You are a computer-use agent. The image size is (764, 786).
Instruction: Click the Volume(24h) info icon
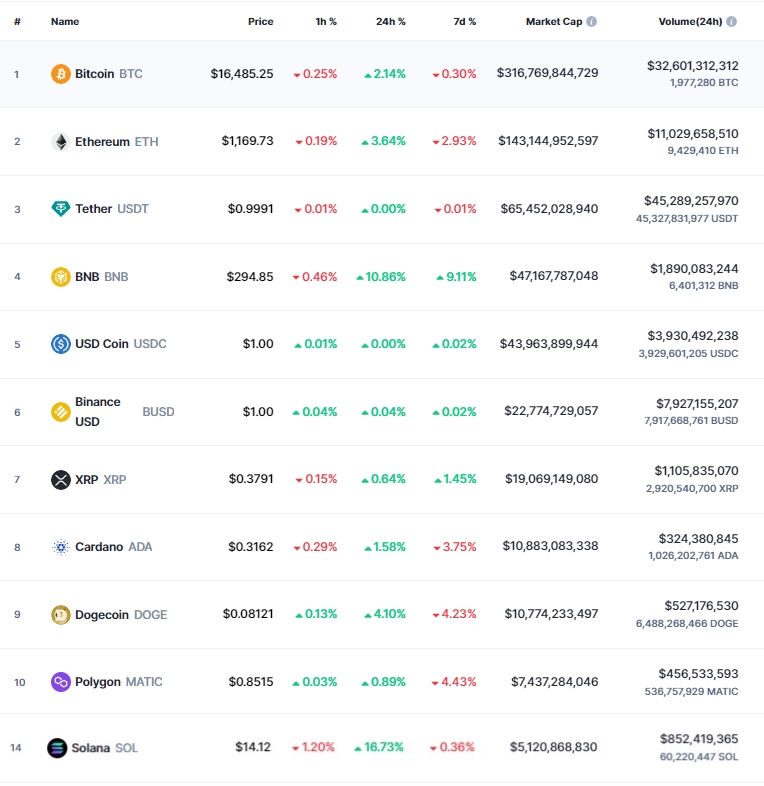pos(731,22)
